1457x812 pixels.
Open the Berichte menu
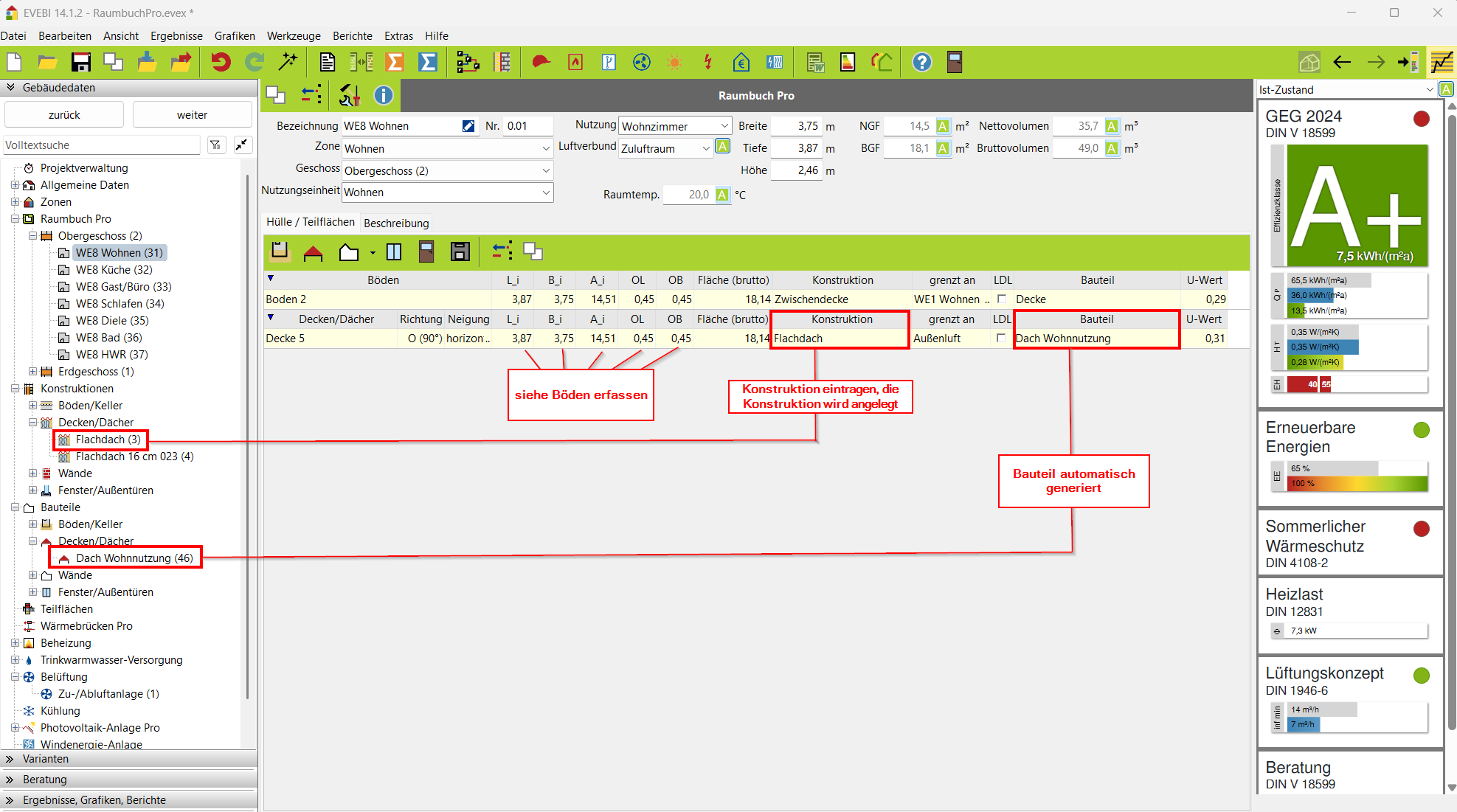(352, 35)
